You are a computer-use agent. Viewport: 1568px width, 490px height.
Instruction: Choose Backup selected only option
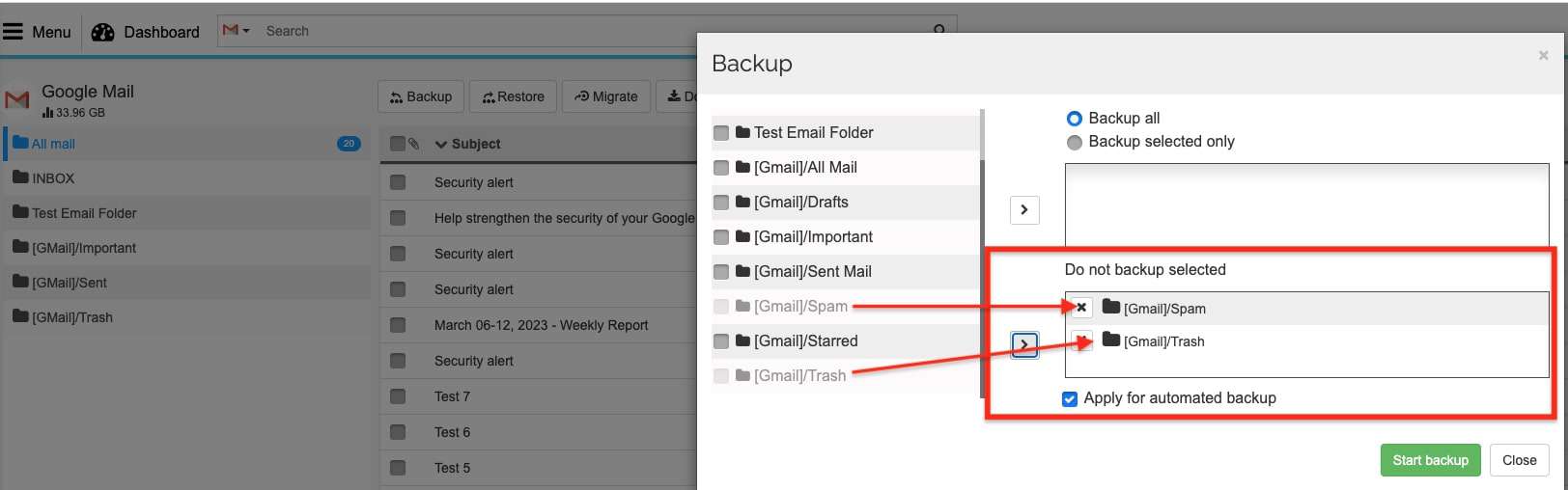(1074, 143)
